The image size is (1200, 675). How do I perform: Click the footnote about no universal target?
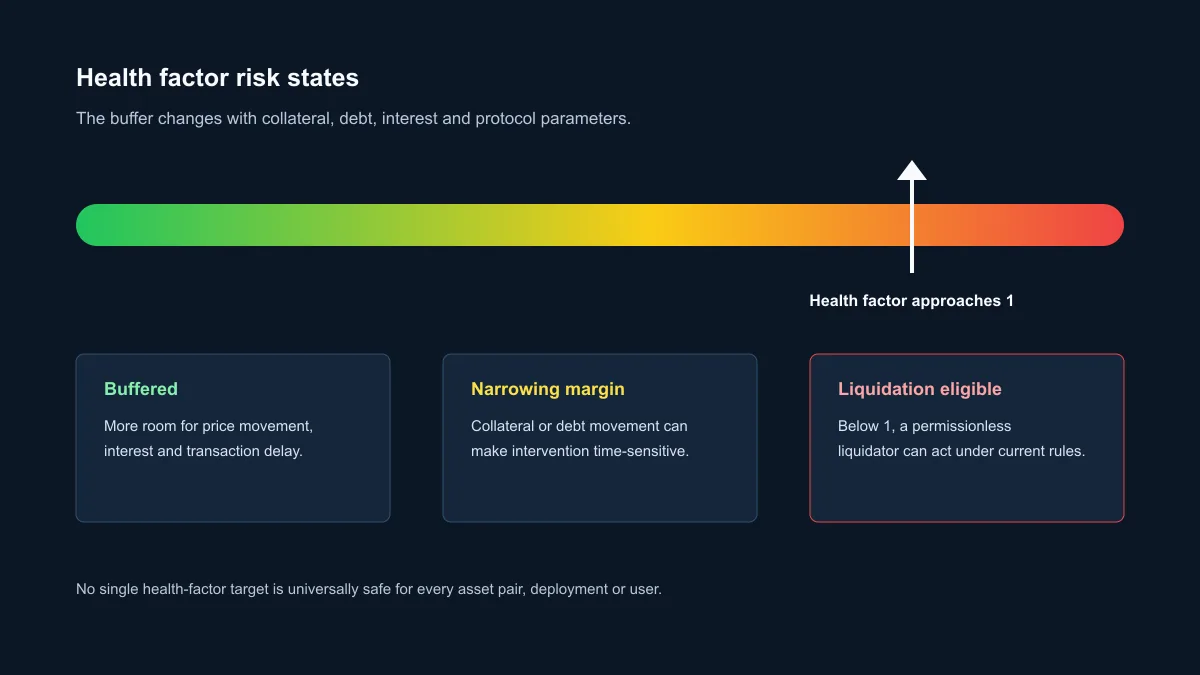coord(369,589)
